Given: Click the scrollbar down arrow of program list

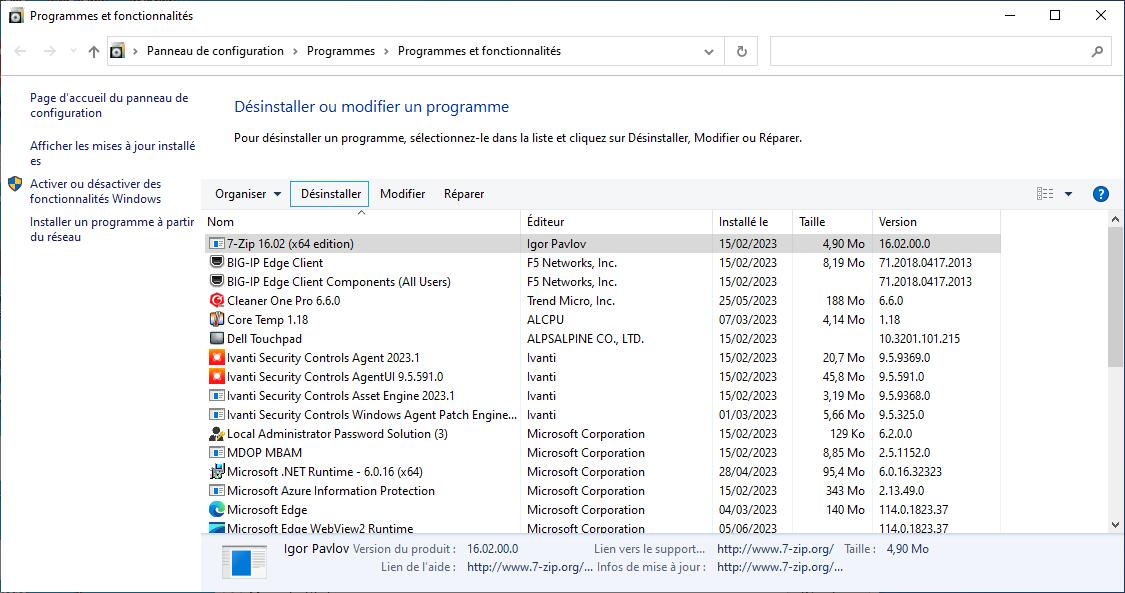Looking at the screenshot, I should 1116,525.
